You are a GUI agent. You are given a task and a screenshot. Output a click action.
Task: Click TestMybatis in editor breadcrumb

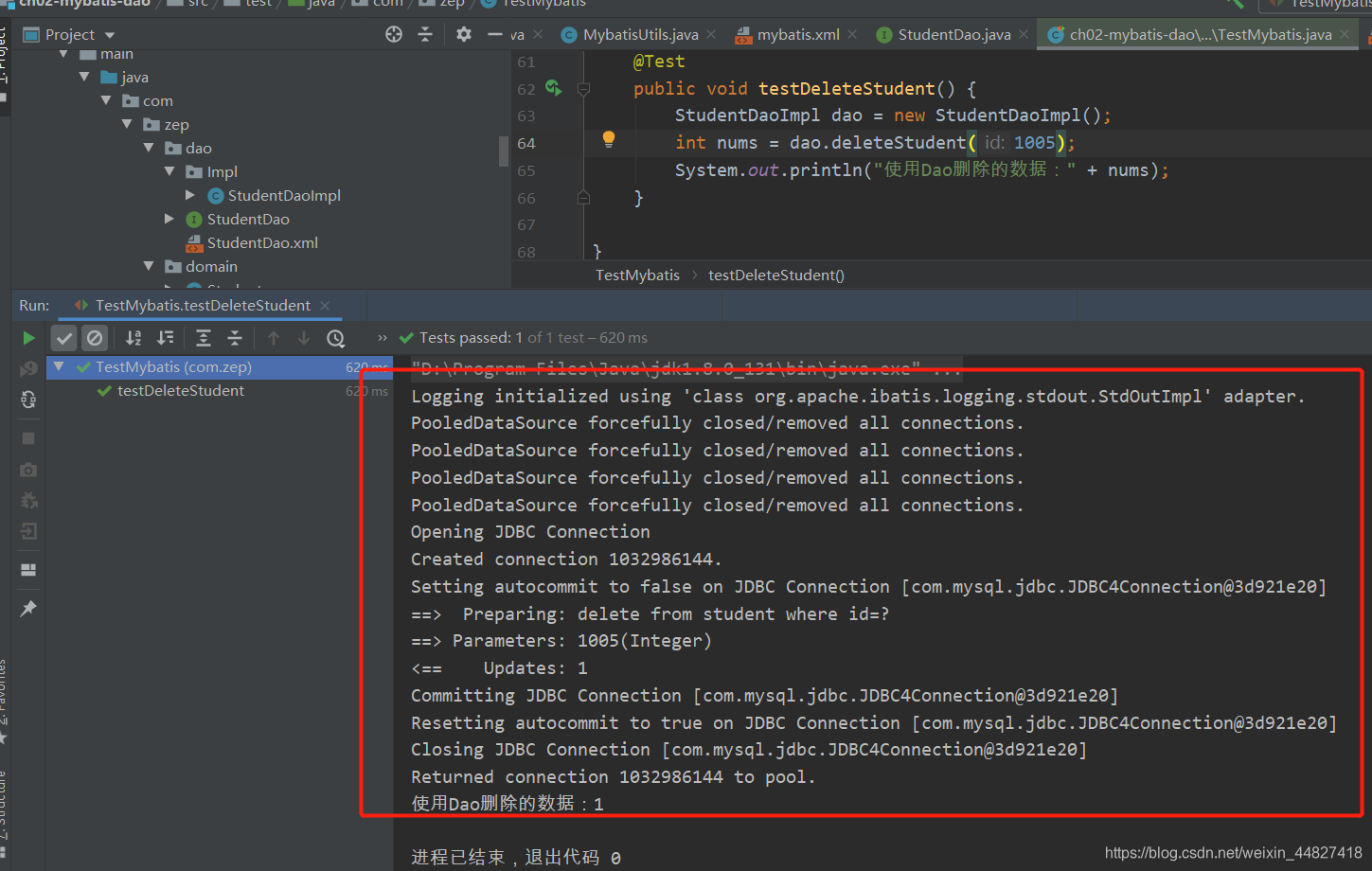point(637,276)
